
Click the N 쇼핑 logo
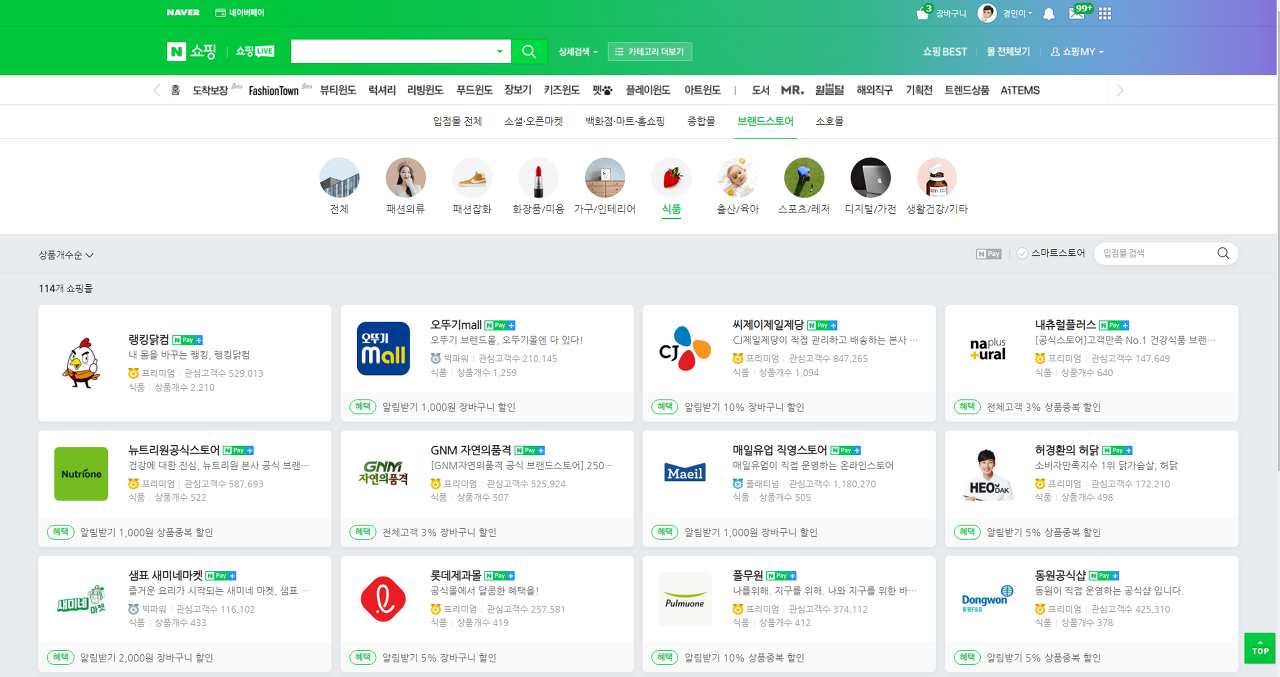click(x=191, y=51)
